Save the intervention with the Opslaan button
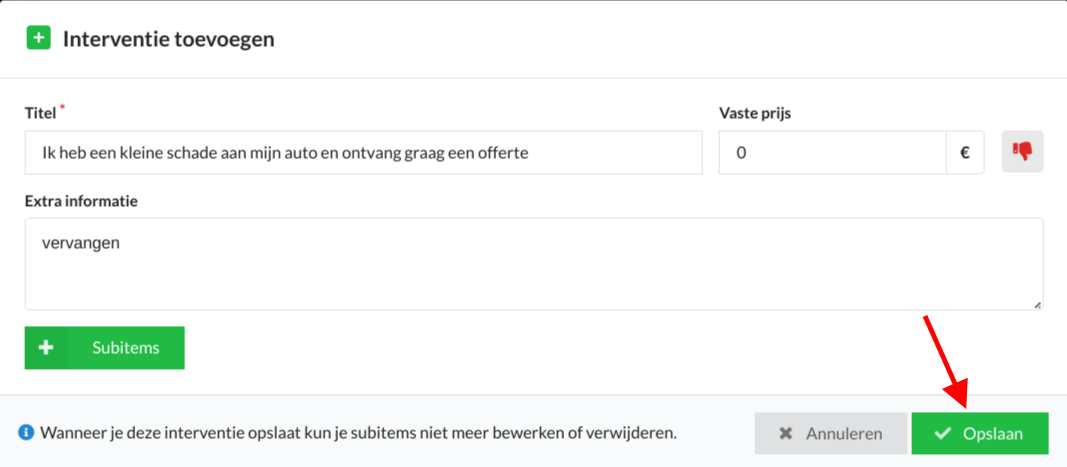 980,434
